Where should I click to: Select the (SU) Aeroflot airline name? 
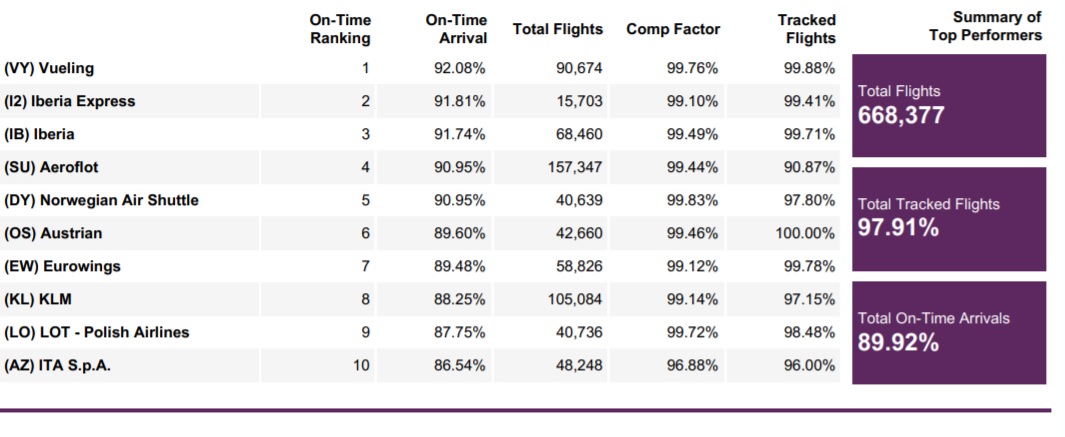[x=51, y=167]
